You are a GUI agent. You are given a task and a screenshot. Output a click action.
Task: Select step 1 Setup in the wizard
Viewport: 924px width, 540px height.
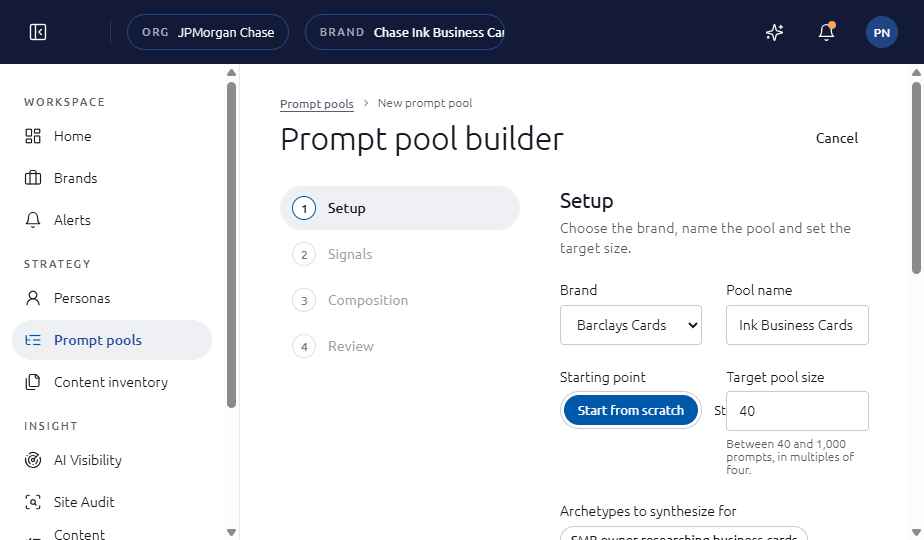click(400, 208)
